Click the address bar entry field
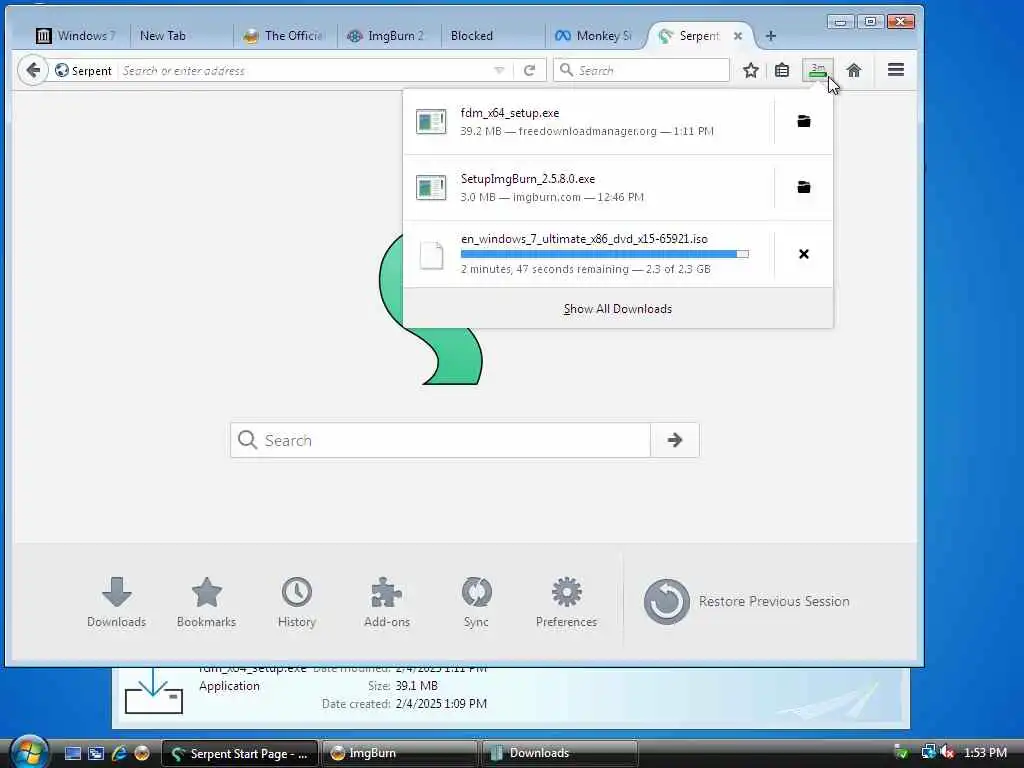Image resolution: width=1024 pixels, height=768 pixels. tap(304, 71)
